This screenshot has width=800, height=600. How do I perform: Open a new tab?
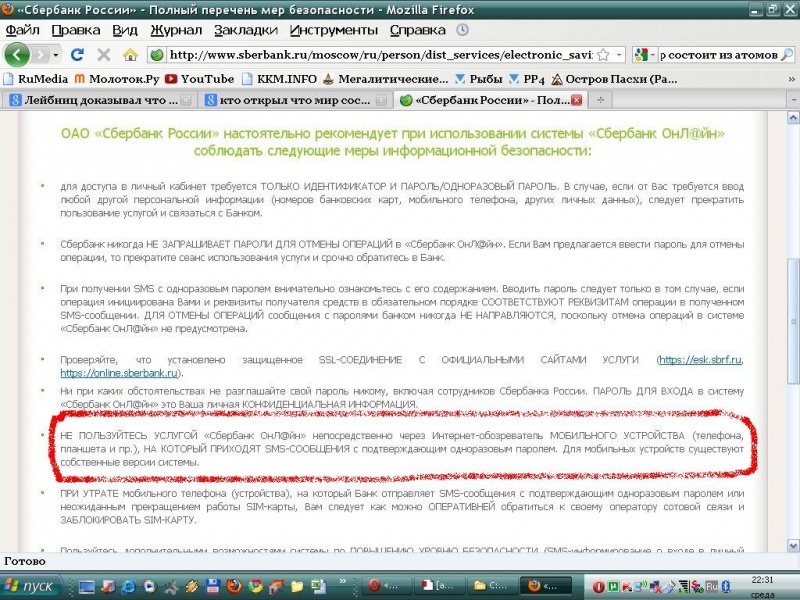coord(601,100)
